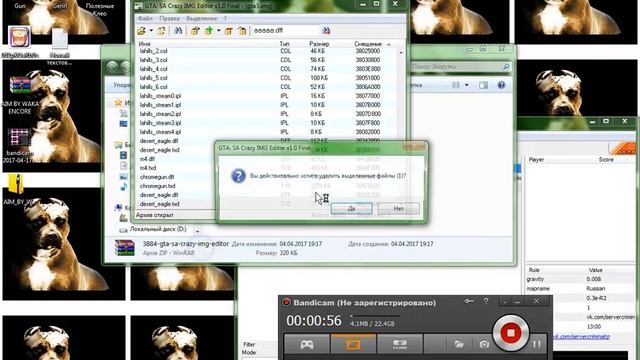
Task: Click scroll-up arrow of IMG file list
Action: pos(401,52)
